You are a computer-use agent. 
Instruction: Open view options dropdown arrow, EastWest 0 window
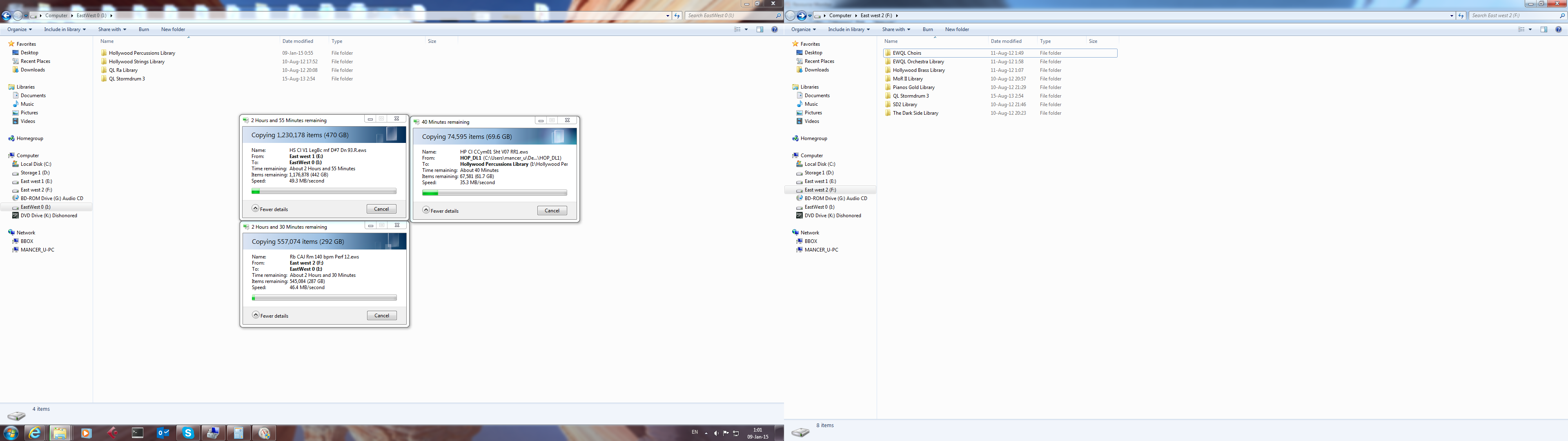click(x=746, y=29)
